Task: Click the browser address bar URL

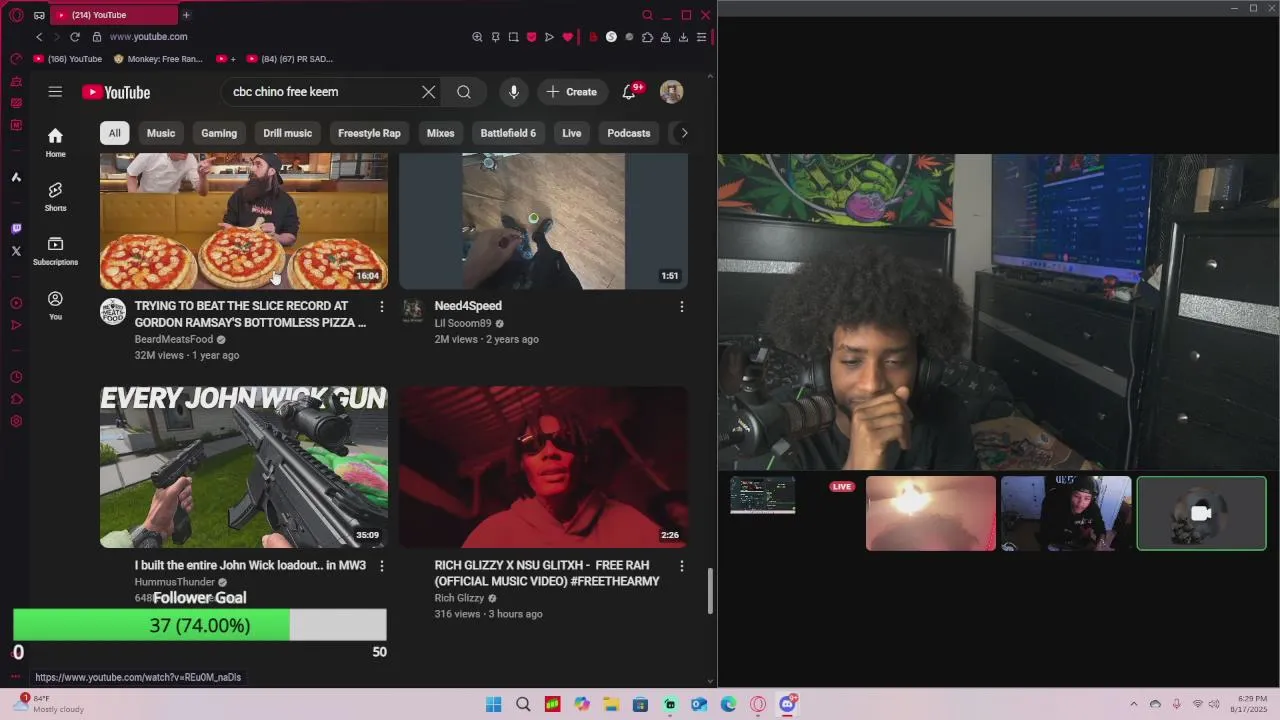Action: 148,37
